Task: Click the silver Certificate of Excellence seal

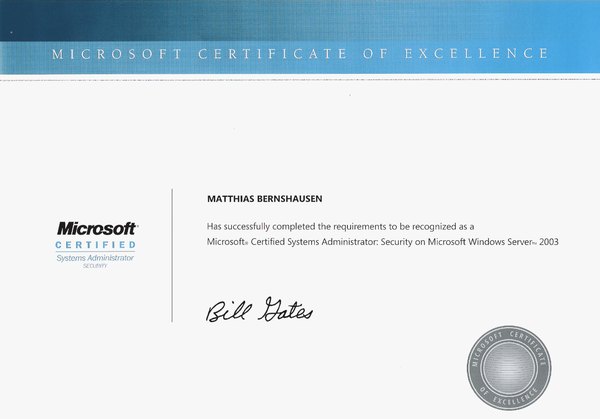Action: [509, 367]
